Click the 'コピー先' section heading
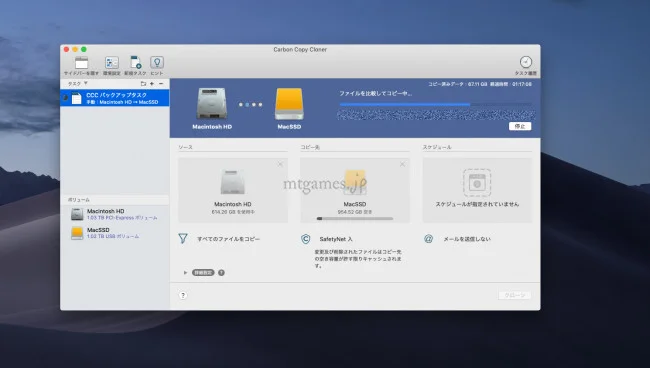The height and width of the screenshot is (368, 650). [x=310, y=147]
